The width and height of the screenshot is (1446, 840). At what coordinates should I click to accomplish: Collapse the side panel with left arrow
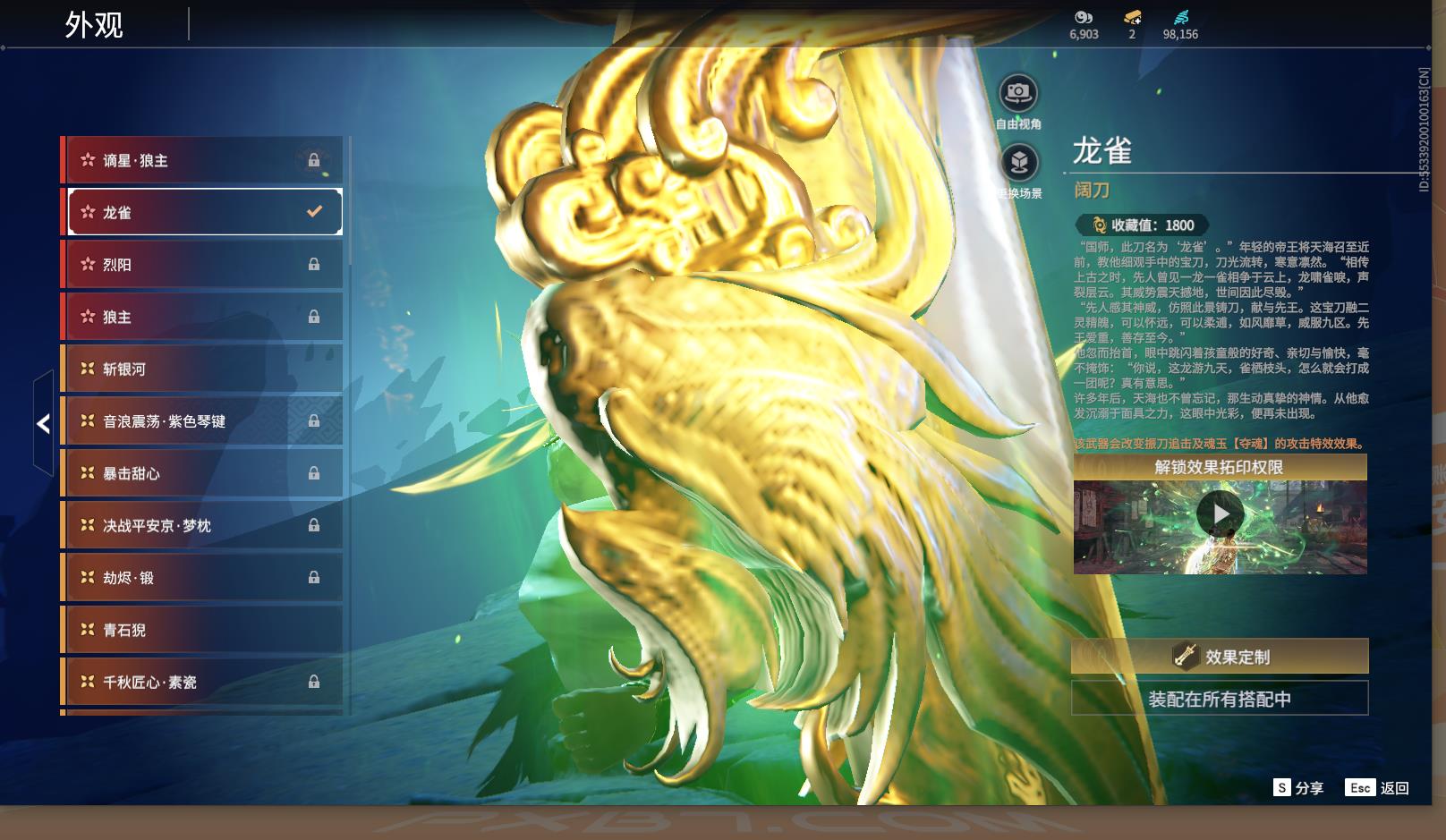[x=43, y=423]
